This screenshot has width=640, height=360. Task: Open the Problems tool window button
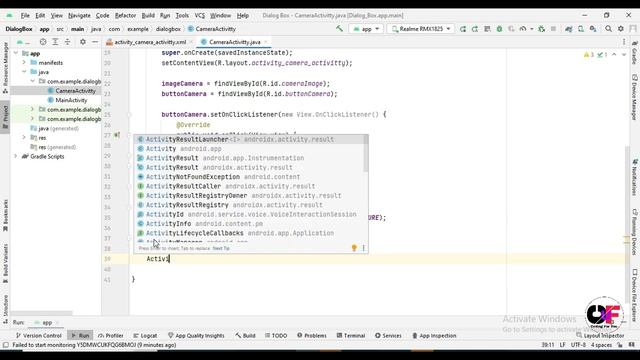point(311,336)
